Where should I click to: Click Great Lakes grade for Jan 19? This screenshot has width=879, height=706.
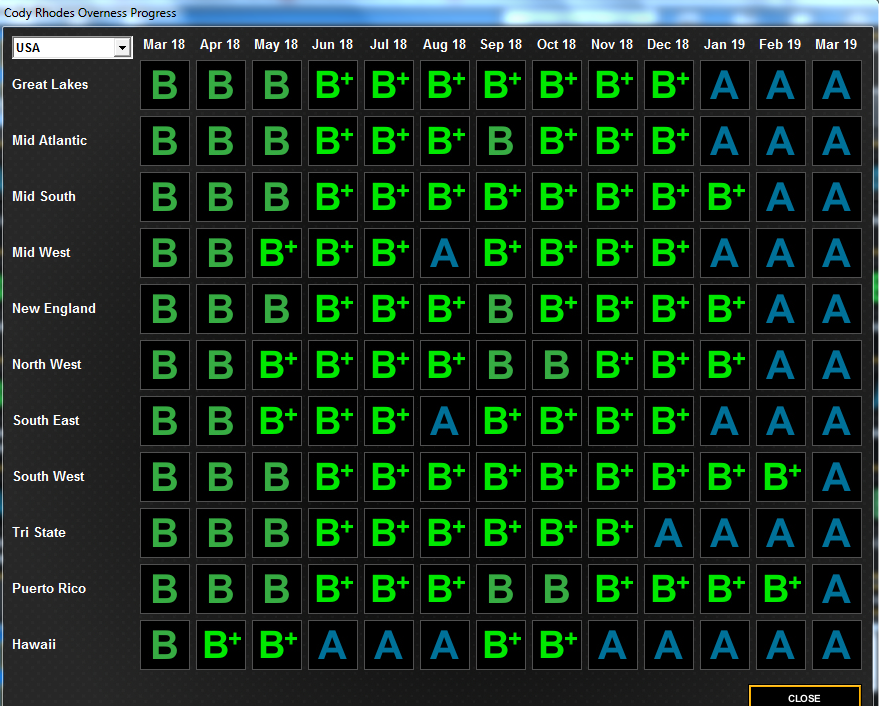click(725, 85)
